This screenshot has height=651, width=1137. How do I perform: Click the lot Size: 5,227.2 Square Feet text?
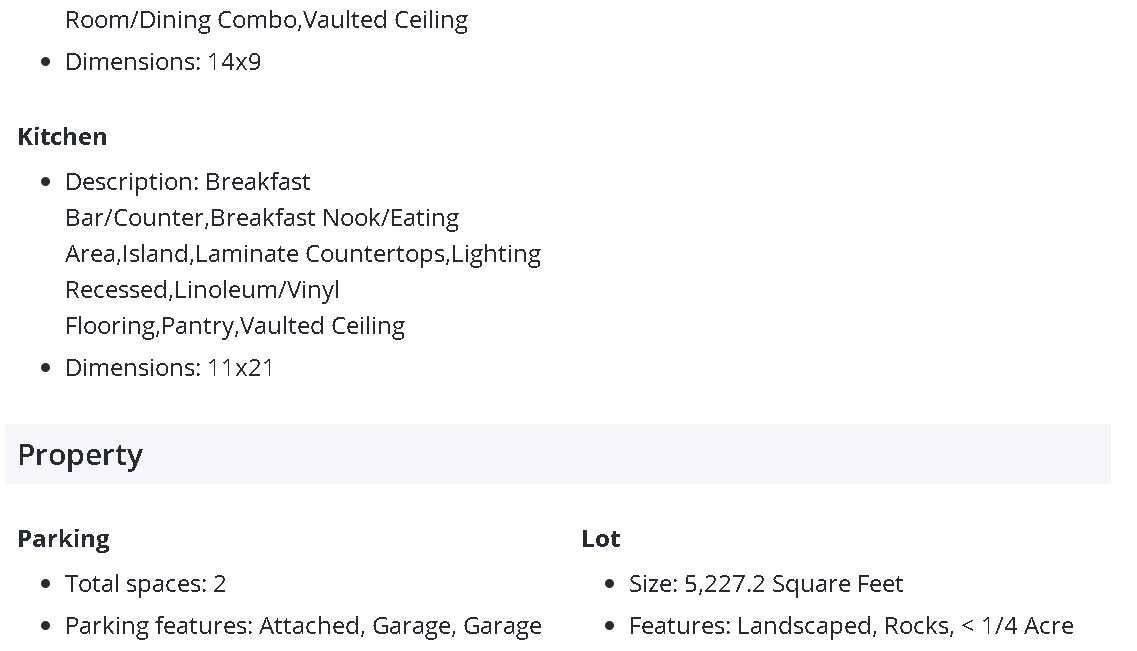766,583
